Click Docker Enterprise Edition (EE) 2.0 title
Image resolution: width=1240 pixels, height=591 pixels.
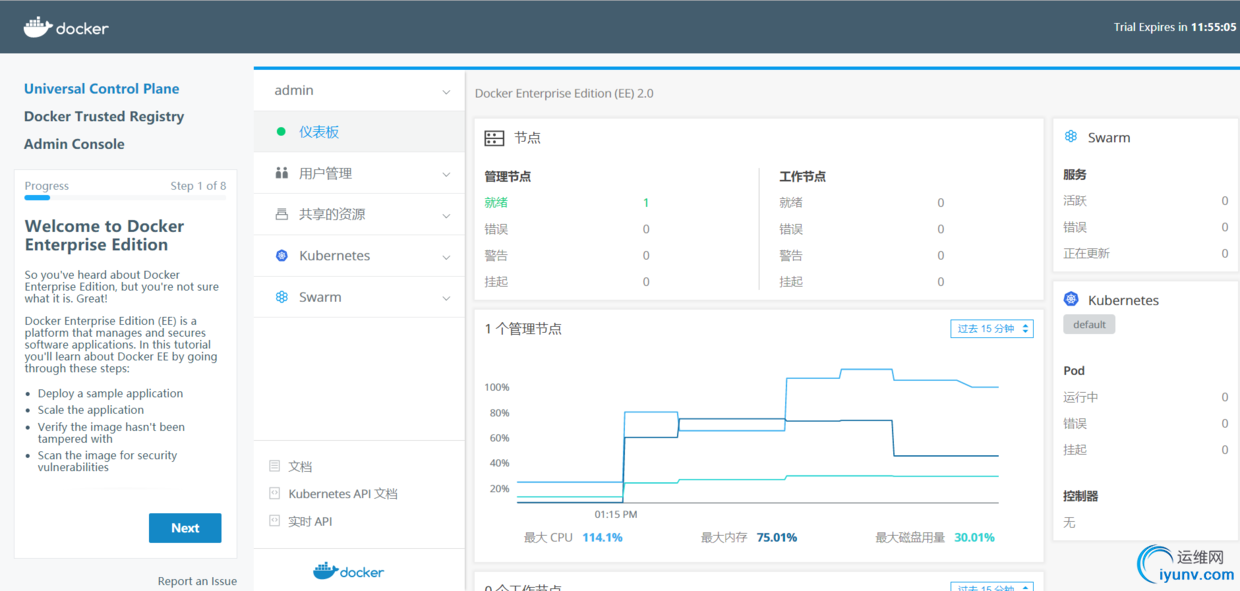564,93
